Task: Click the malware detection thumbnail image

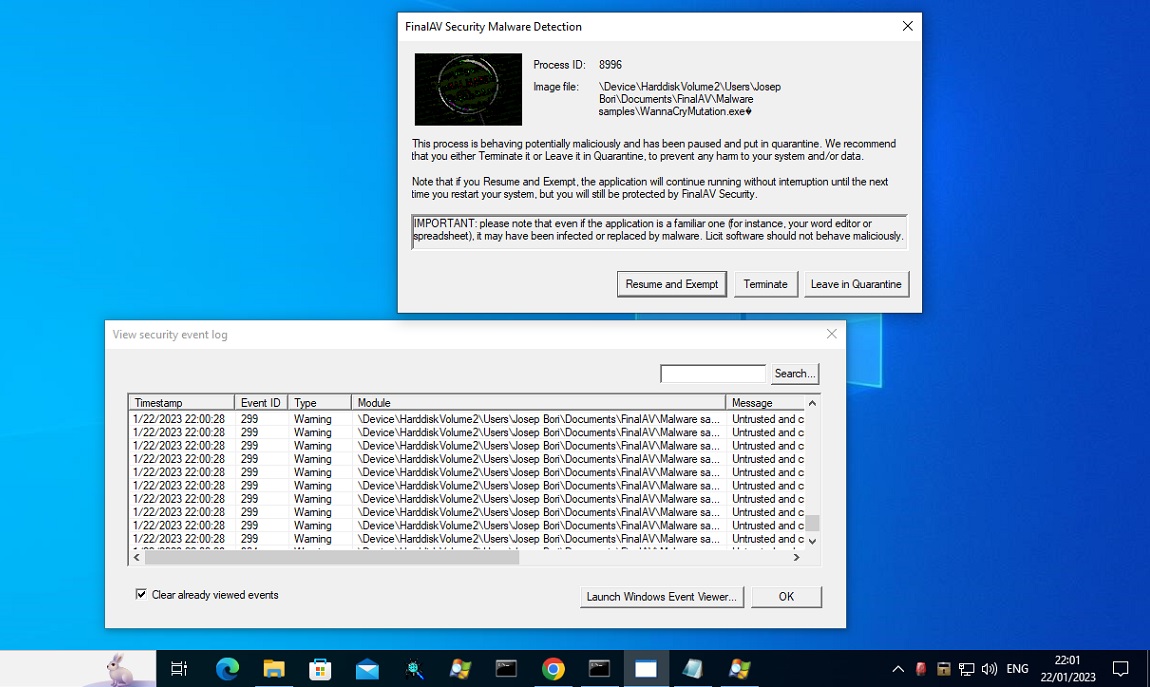Action: (468, 89)
